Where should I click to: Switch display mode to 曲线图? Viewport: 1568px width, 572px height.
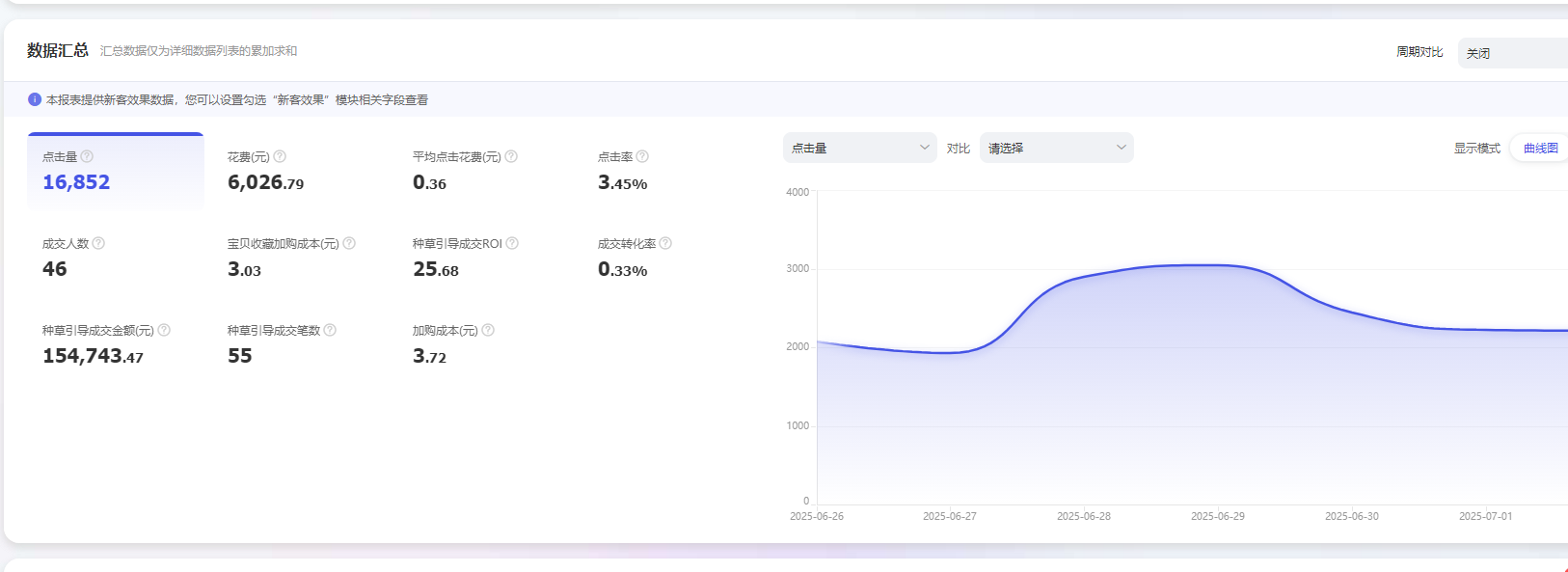point(1540,148)
